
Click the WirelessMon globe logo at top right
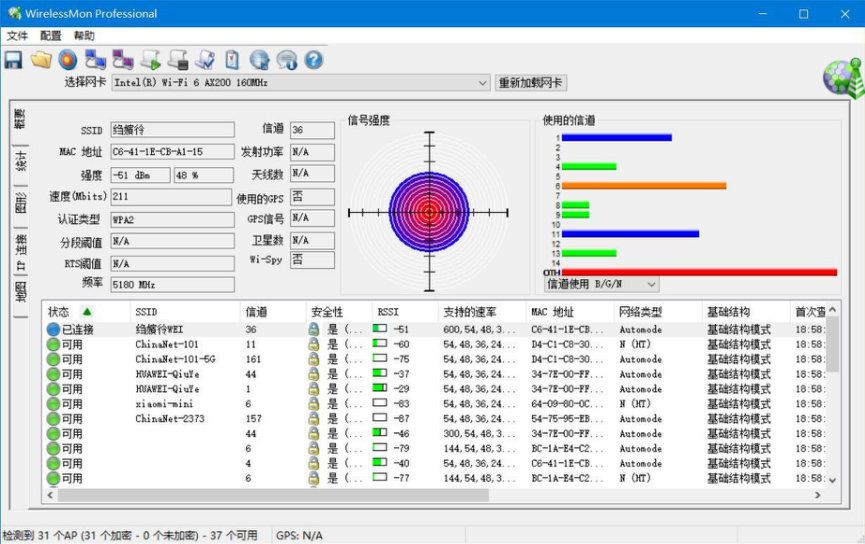(x=843, y=78)
